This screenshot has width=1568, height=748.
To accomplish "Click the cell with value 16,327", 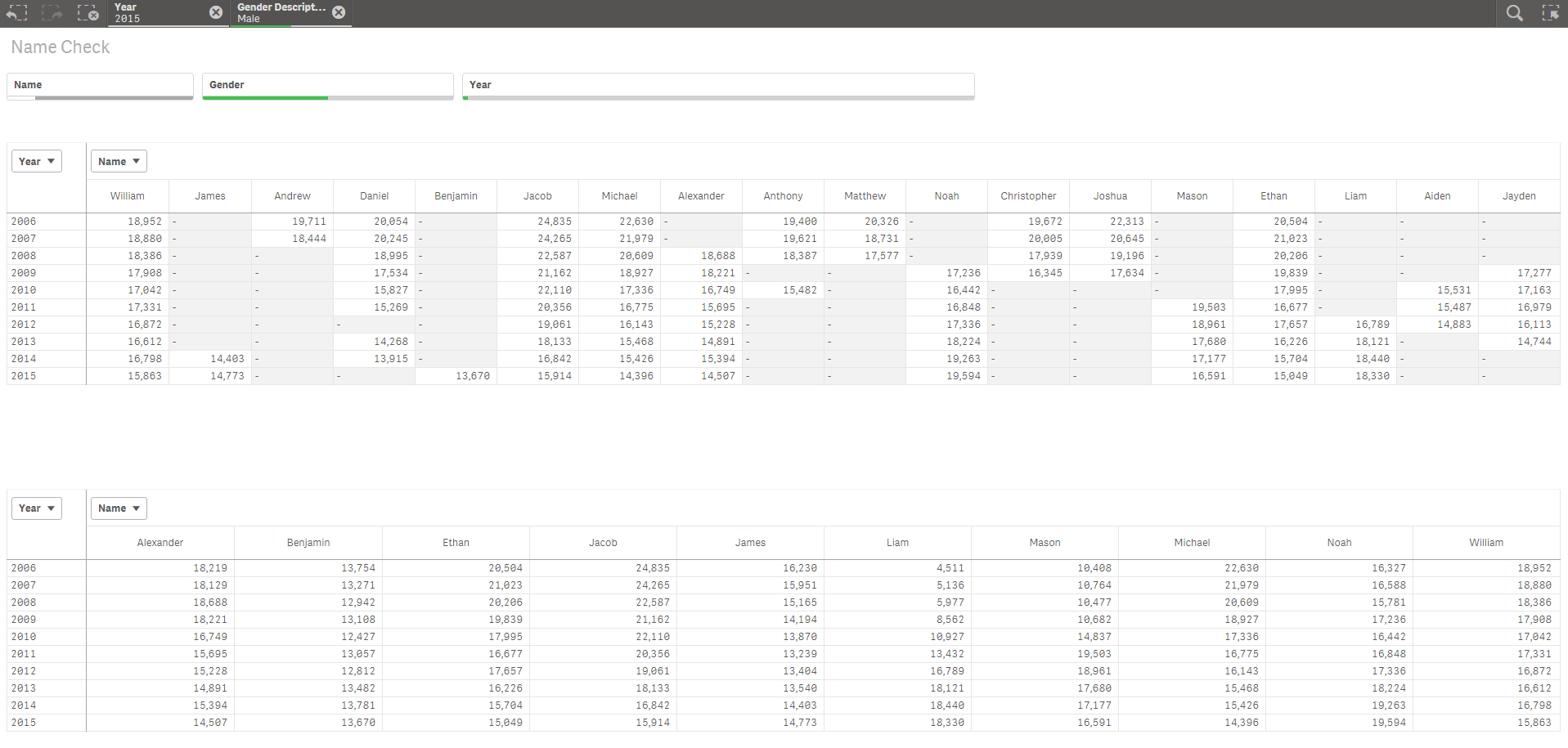I will pos(1339,568).
